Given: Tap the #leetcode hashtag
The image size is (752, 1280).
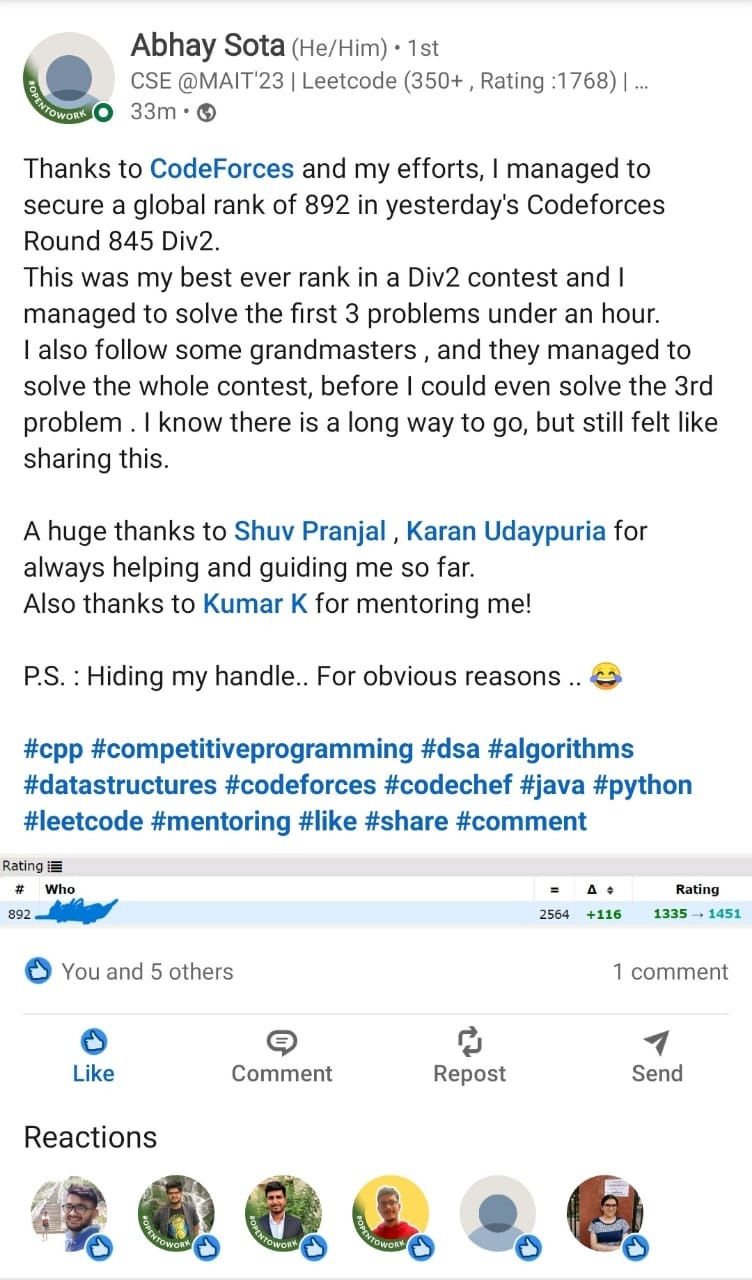Looking at the screenshot, I should [x=87, y=821].
